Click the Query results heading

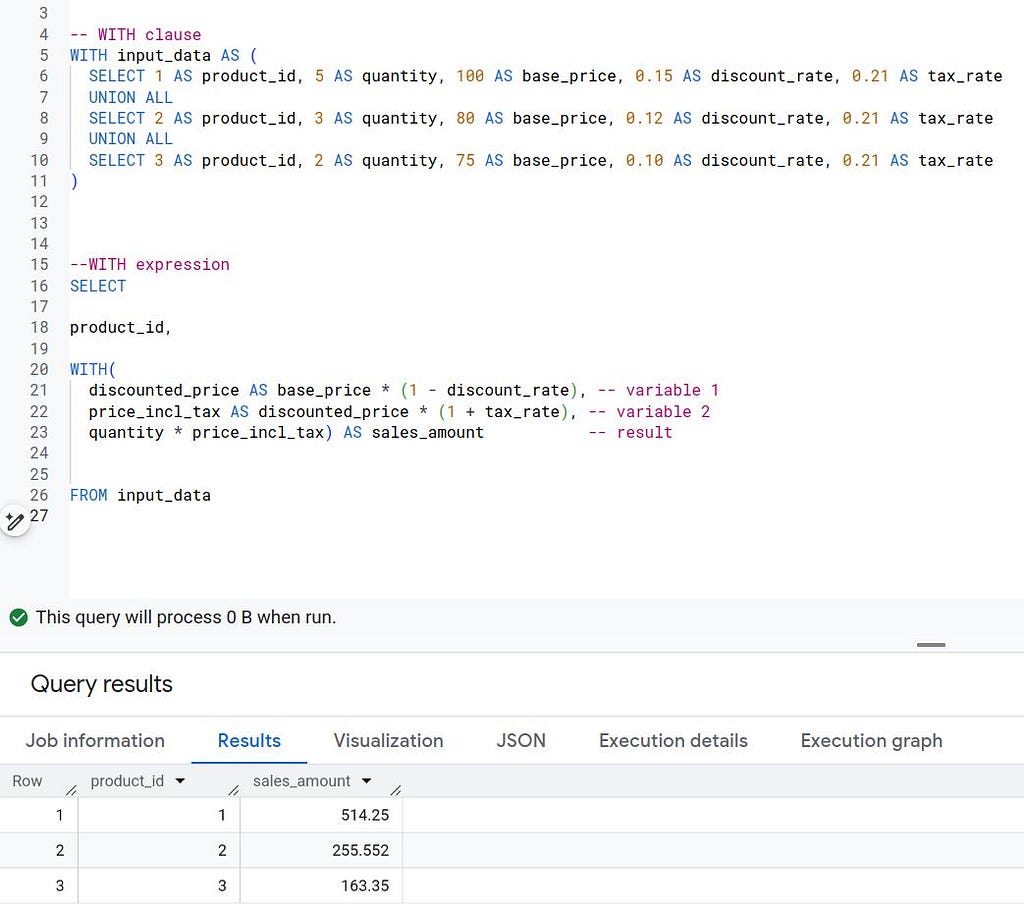[x=101, y=684]
